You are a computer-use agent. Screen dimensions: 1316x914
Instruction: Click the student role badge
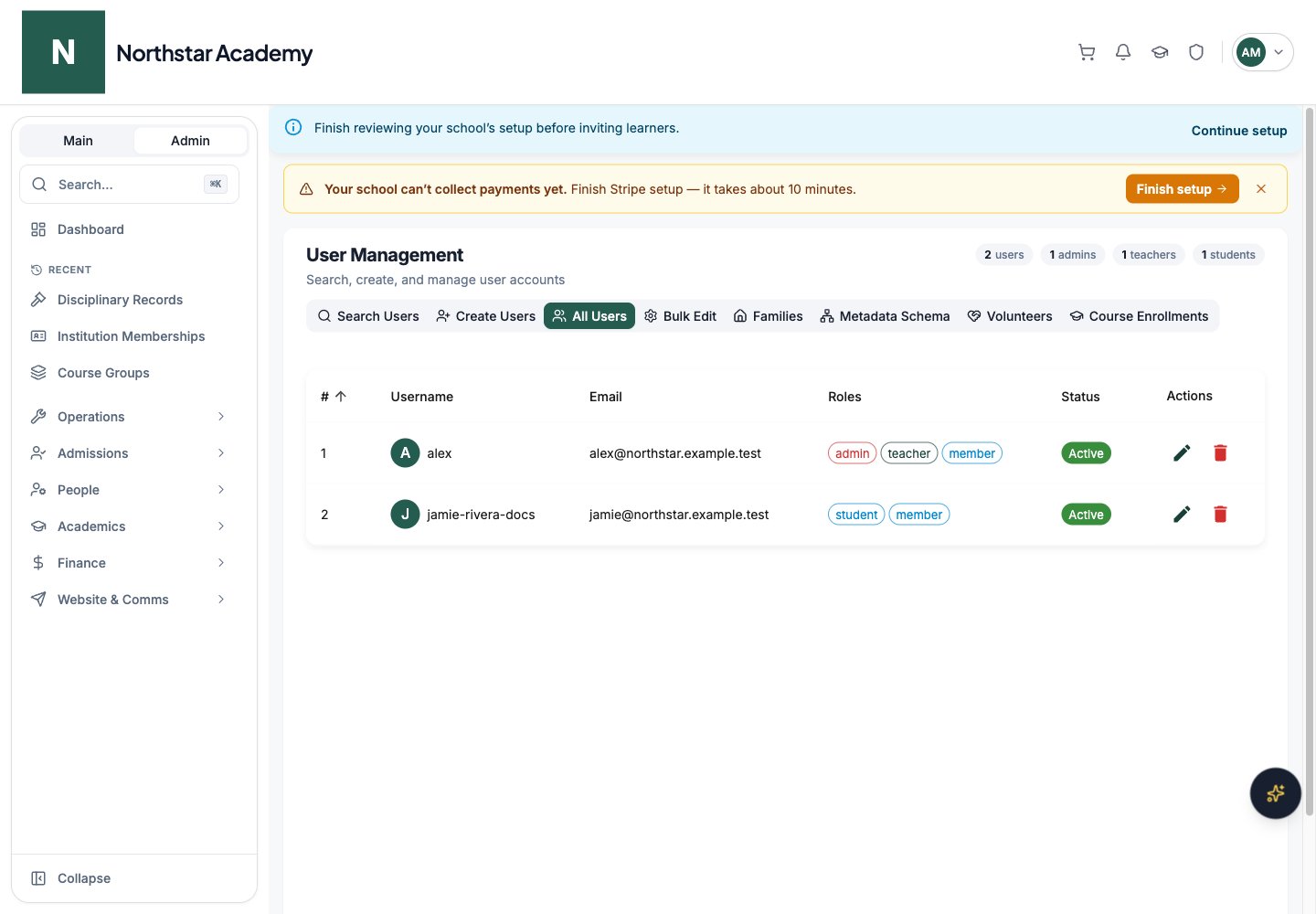pos(856,515)
